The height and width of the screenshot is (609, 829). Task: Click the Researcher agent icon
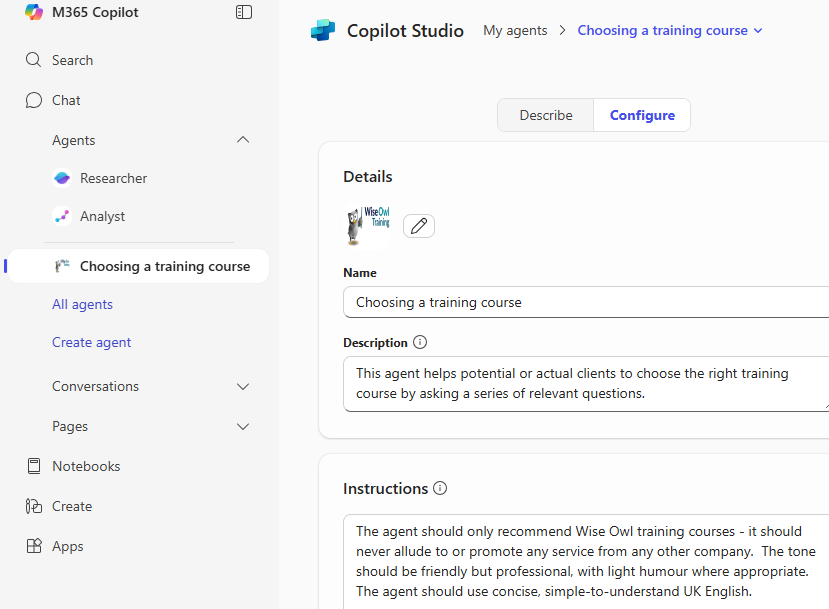pos(62,178)
